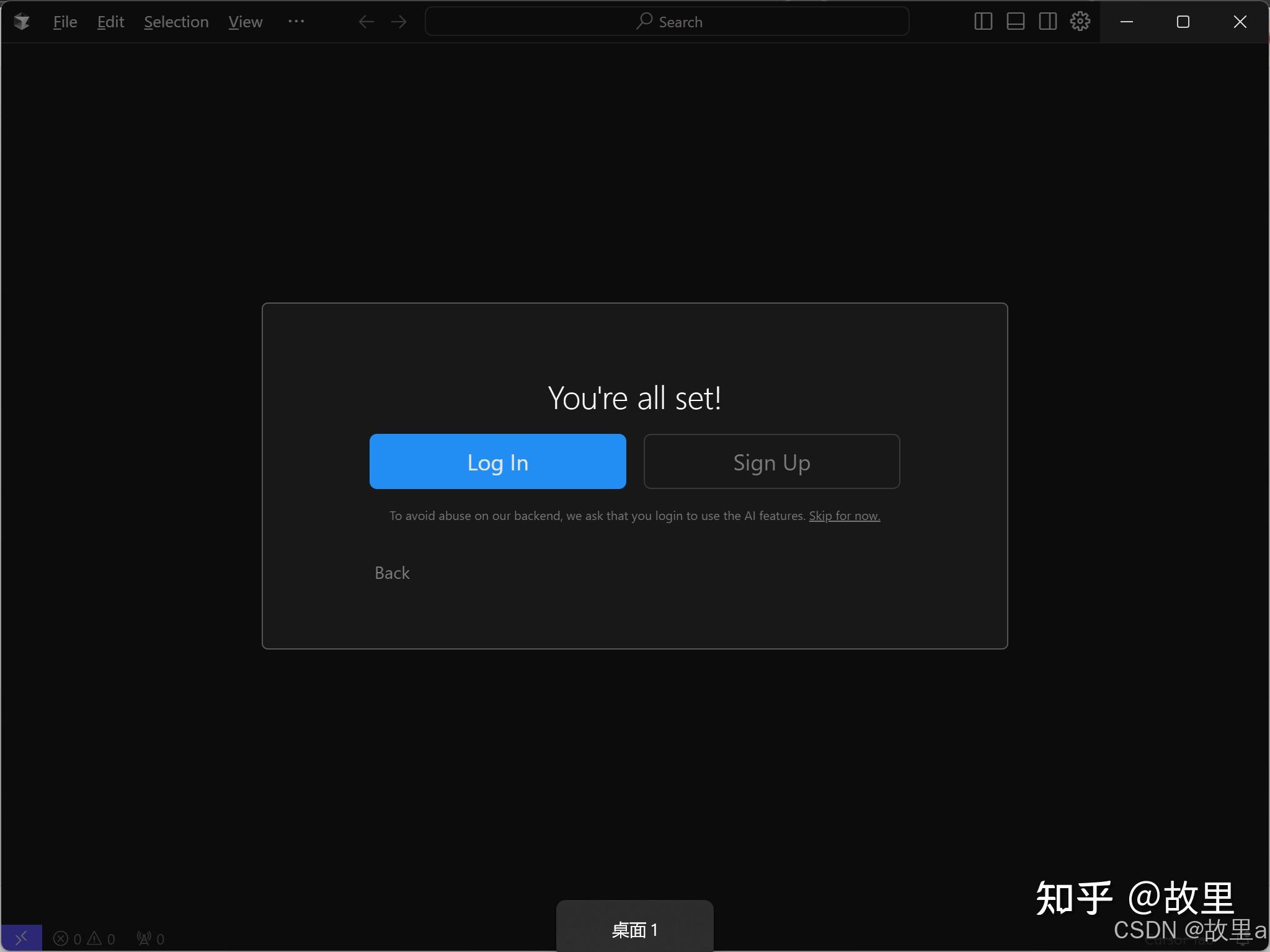Image resolution: width=1270 pixels, height=952 pixels.
Task: Click the Search command center field
Action: (667, 22)
